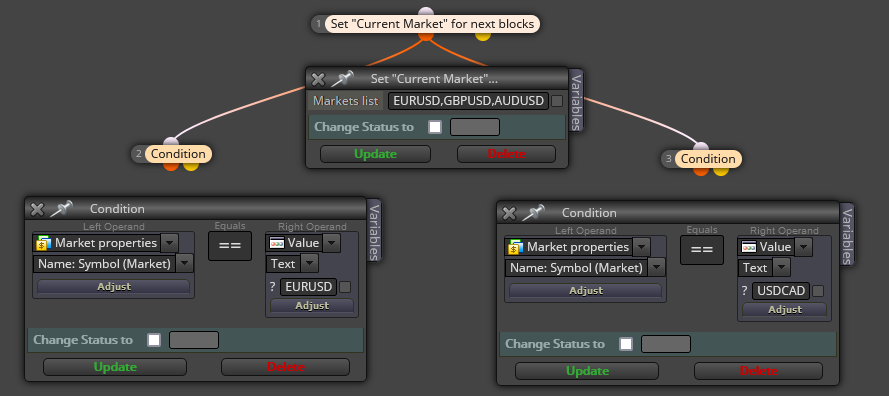
Task: Enable Change Status in EURUSD Condition panel
Action: pos(154,340)
